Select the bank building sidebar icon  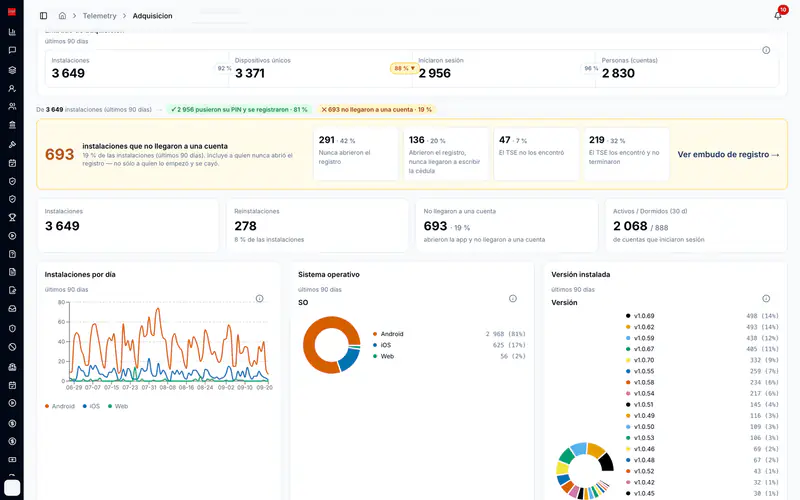12,125
